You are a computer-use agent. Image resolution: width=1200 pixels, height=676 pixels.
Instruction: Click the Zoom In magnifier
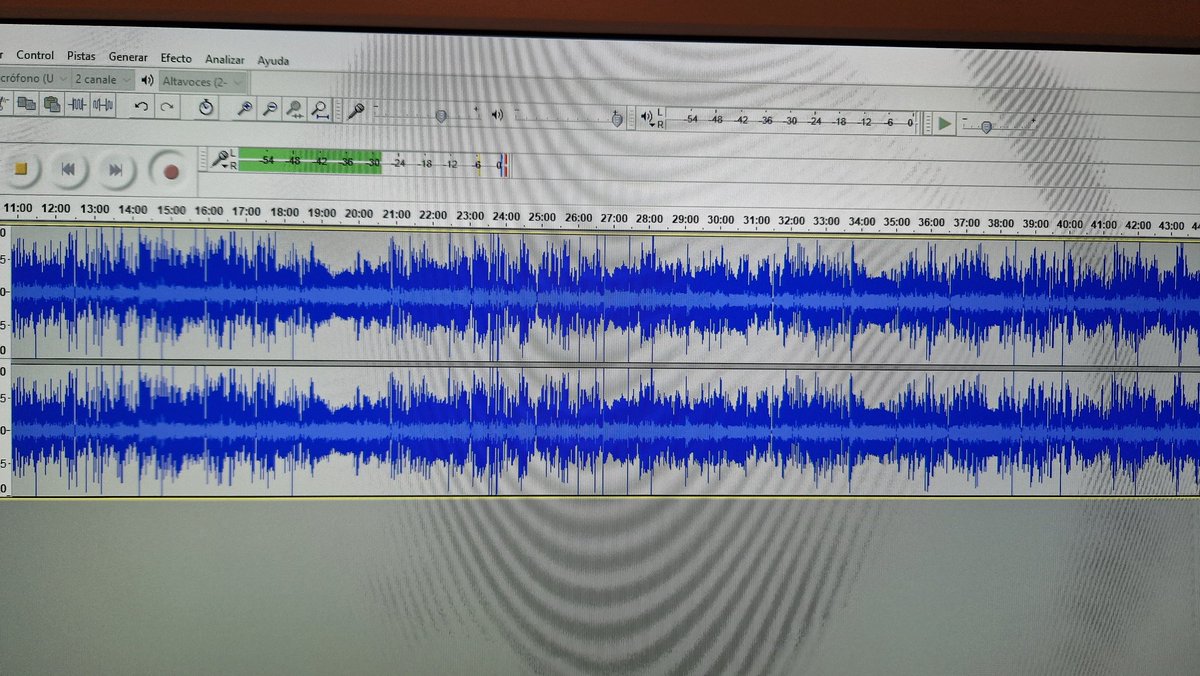(x=244, y=108)
